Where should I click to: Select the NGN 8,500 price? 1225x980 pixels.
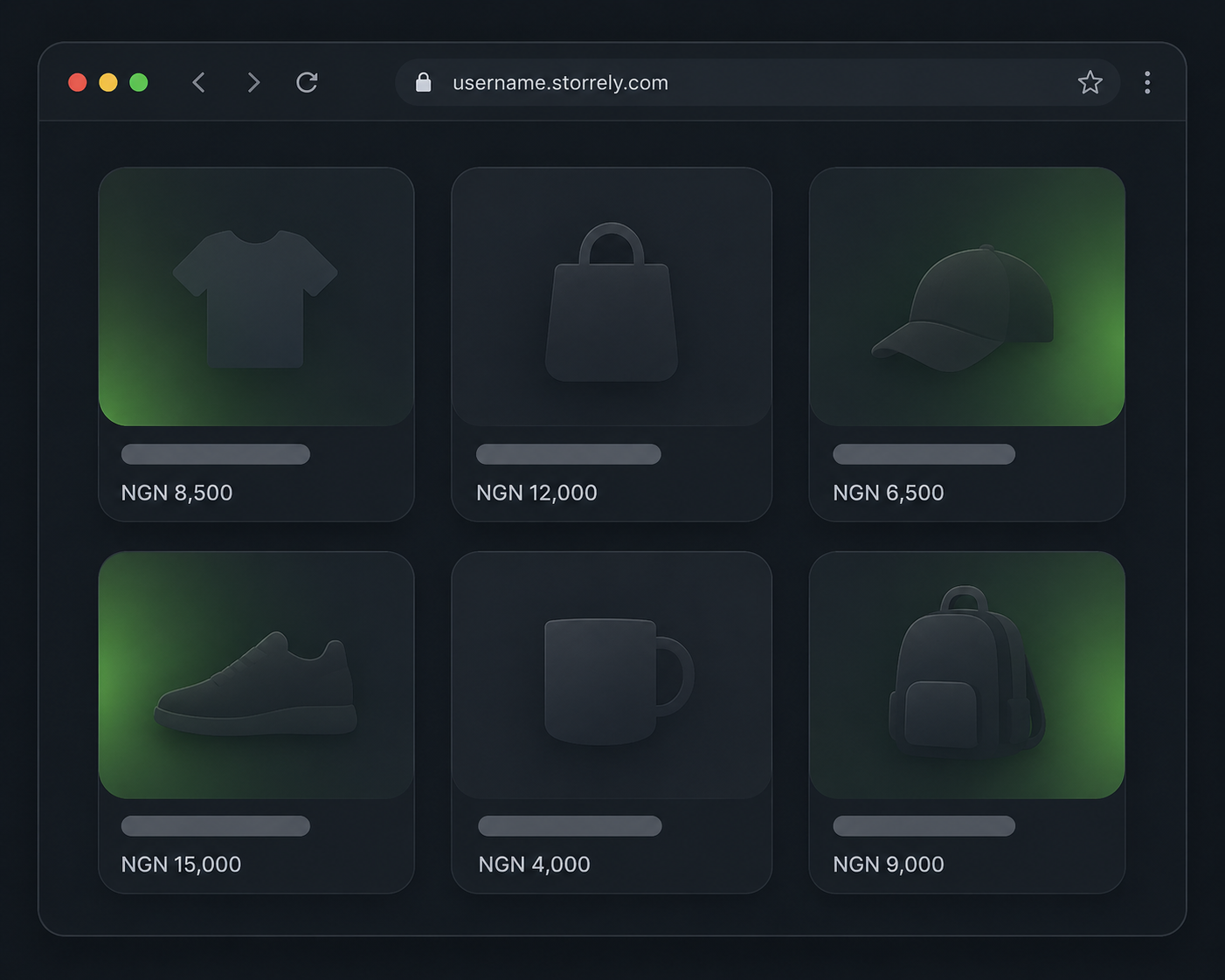tap(176, 493)
